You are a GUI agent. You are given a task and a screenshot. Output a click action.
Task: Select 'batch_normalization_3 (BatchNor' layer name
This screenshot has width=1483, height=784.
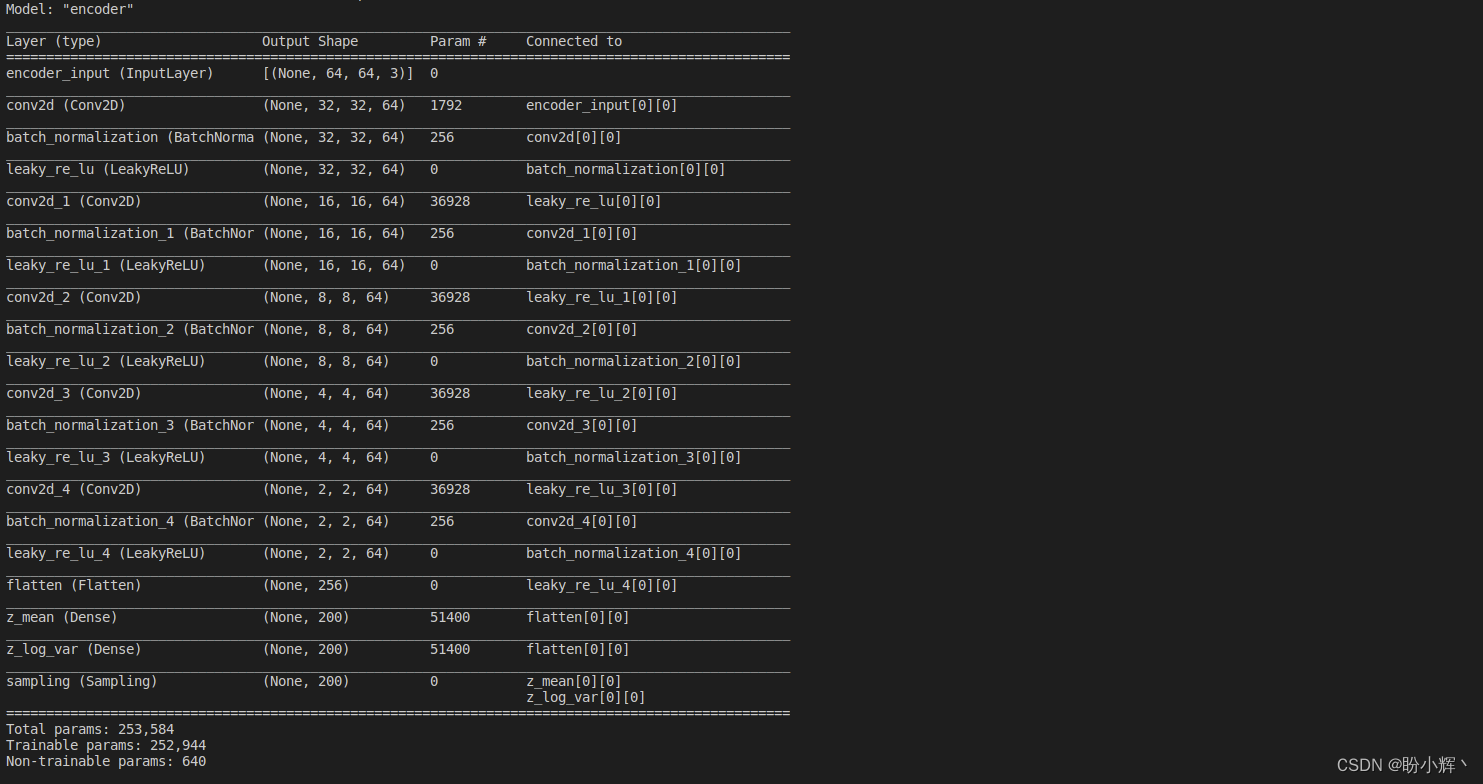[x=130, y=425]
